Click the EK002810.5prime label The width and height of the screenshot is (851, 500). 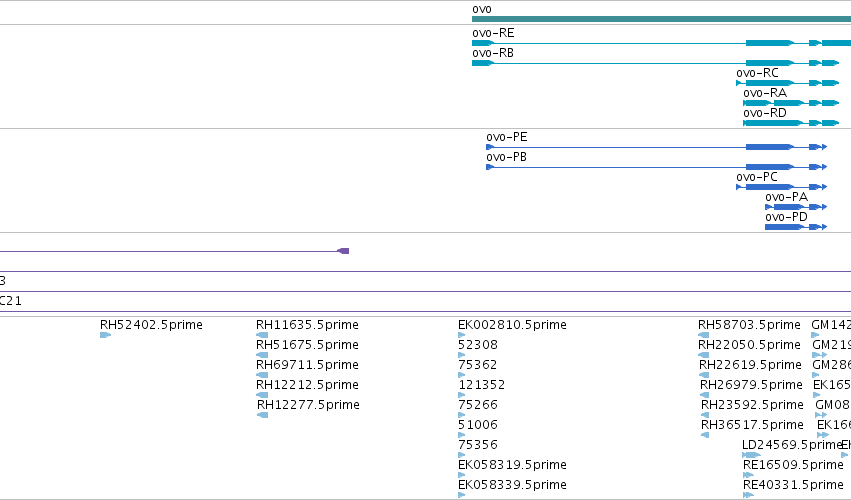point(512,325)
